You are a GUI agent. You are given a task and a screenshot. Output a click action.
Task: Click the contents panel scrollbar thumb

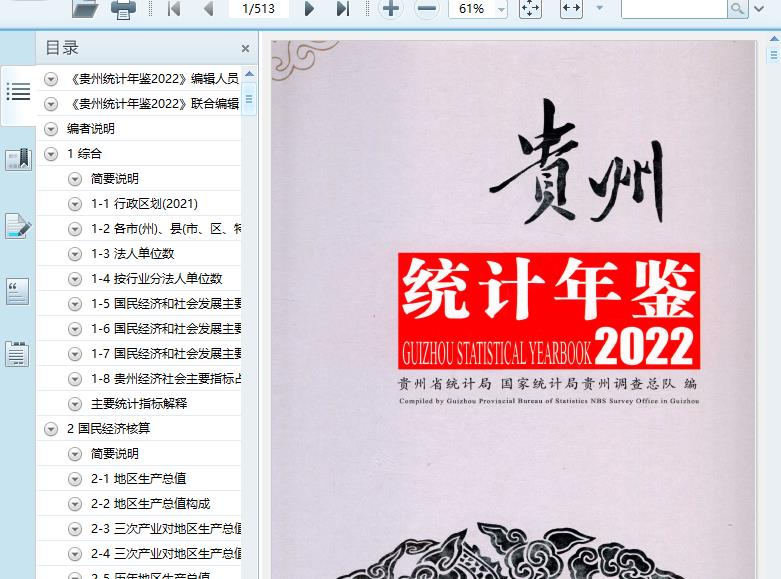(249, 99)
